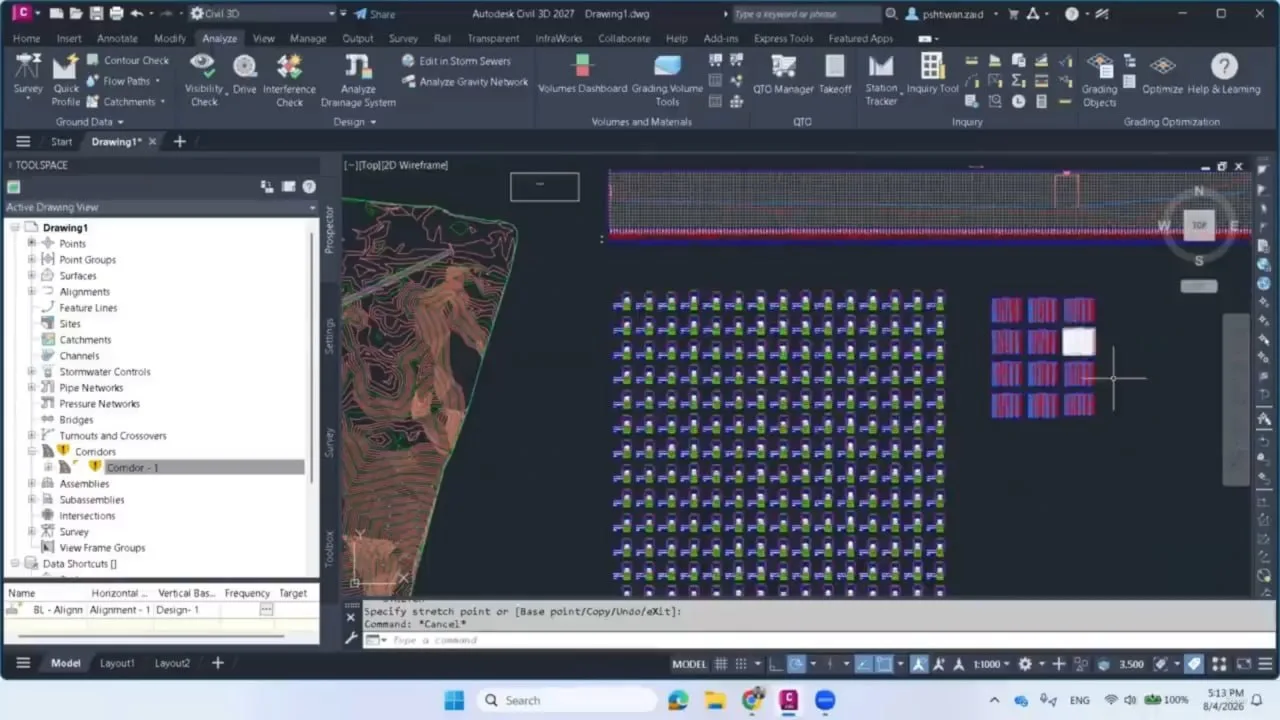Click the TOP face of the ViewCube

pyautogui.click(x=1199, y=225)
